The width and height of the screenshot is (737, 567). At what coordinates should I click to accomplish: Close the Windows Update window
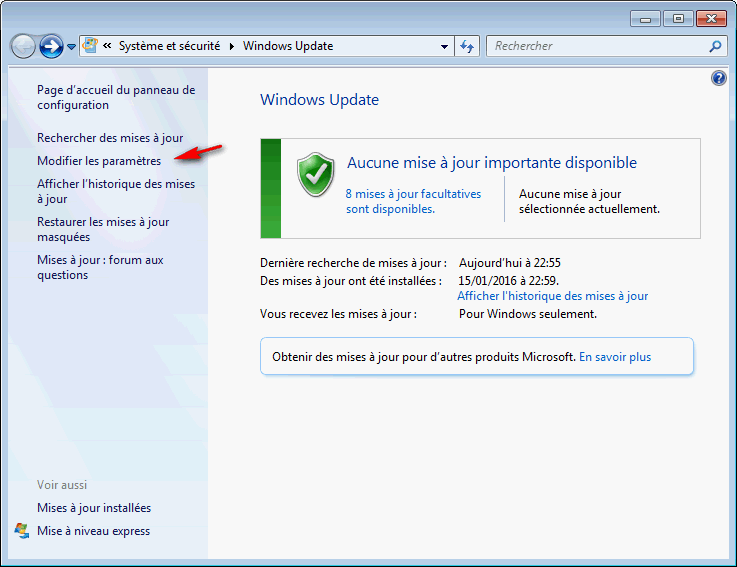pos(712,19)
